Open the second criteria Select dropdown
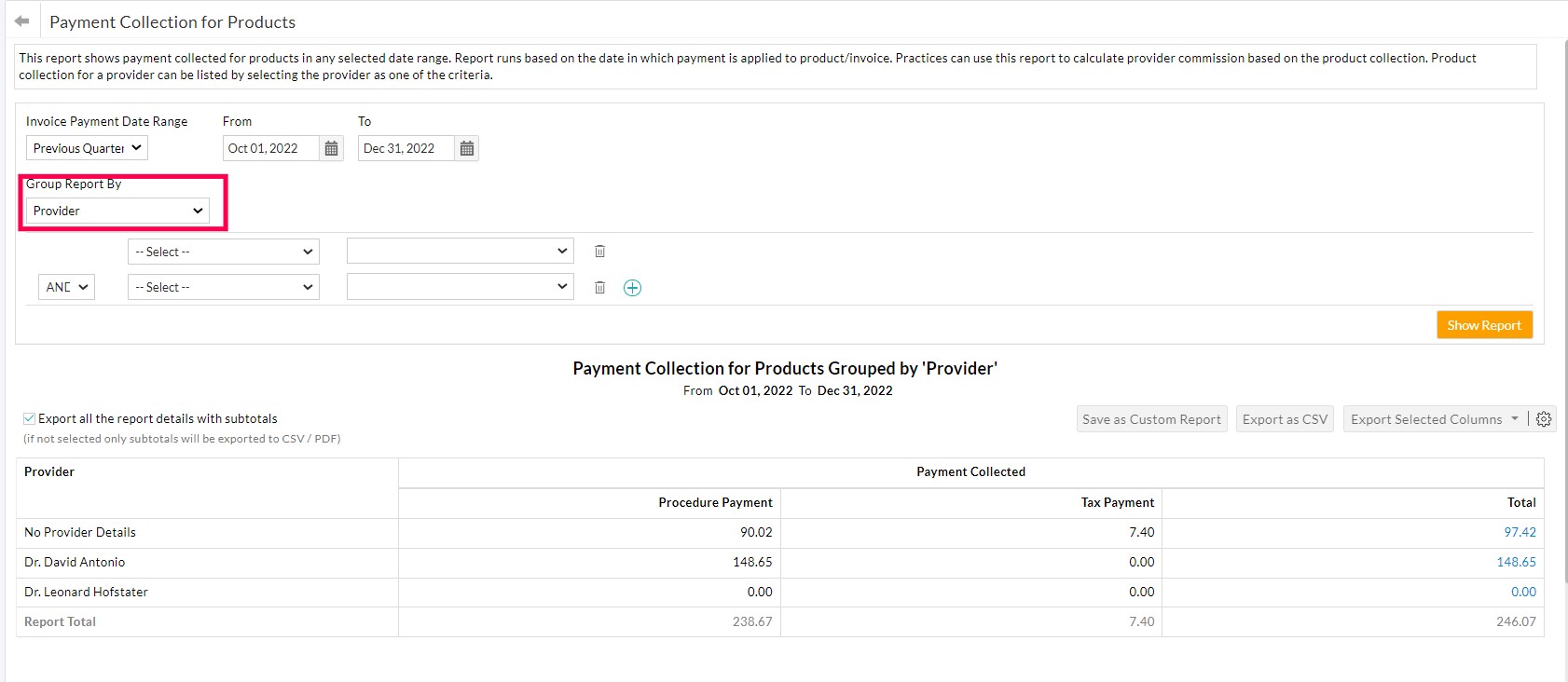This screenshot has width=1568, height=682. coord(224,287)
